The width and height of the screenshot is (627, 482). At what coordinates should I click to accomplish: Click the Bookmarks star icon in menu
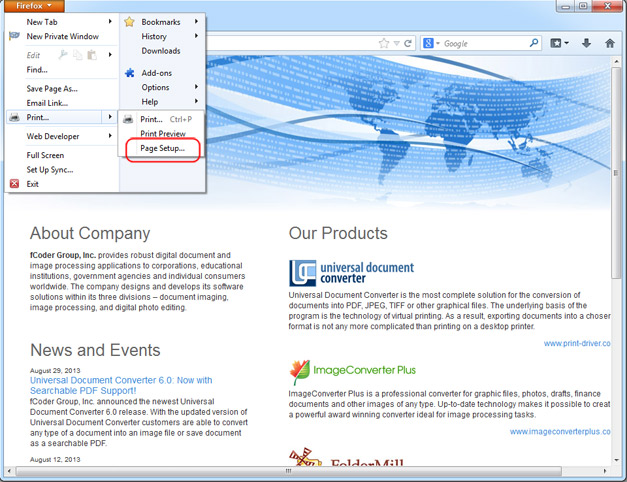click(x=129, y=22)
